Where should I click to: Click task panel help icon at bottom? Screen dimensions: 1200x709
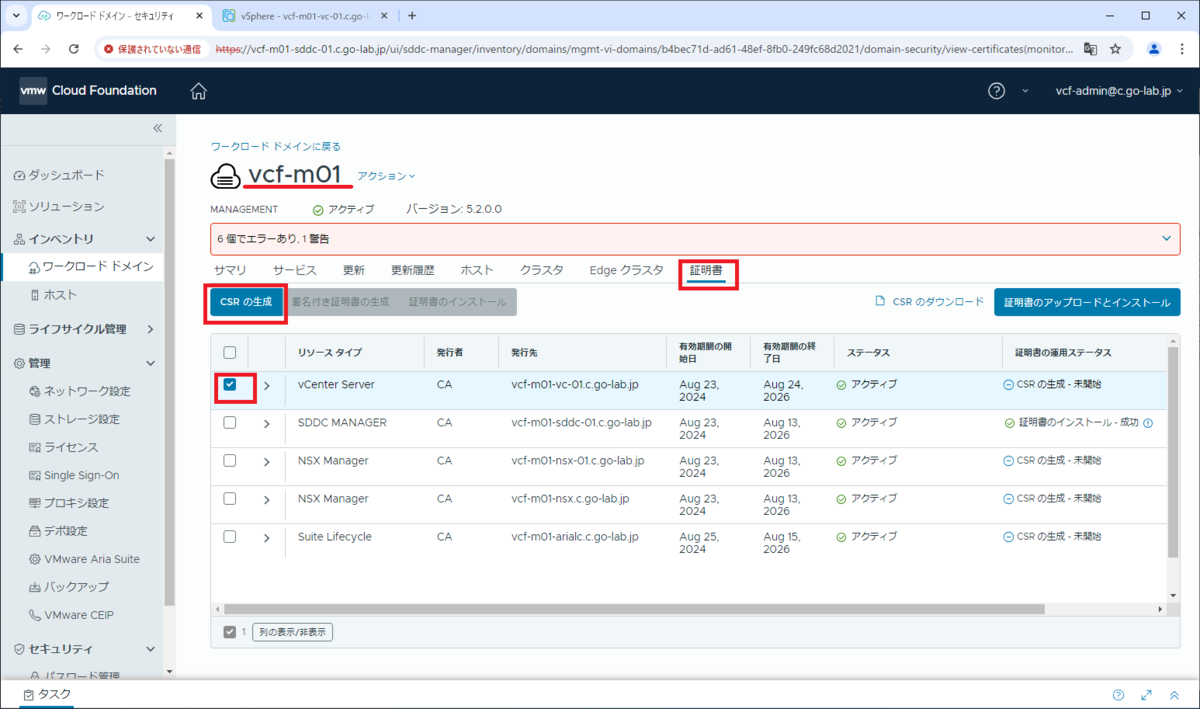pos(1118,695)
